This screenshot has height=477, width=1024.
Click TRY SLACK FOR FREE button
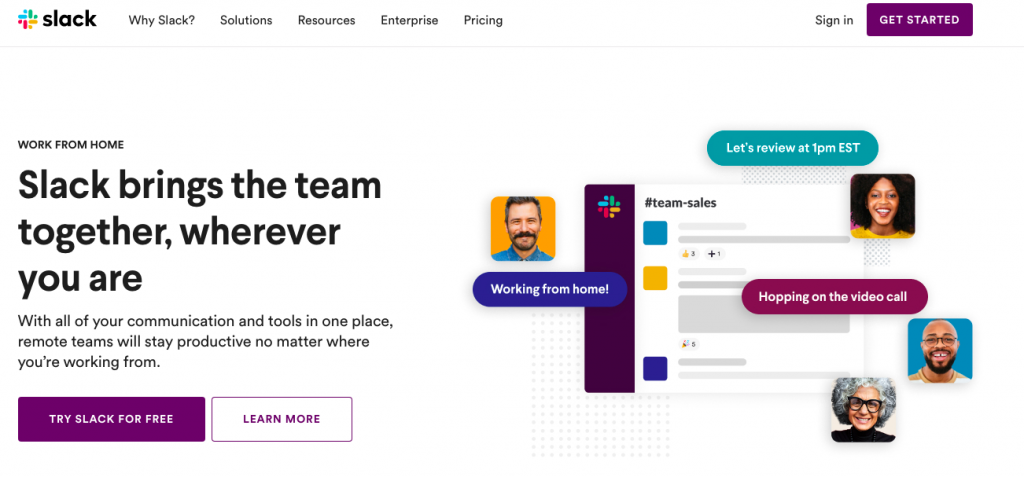tap(111, 419)
